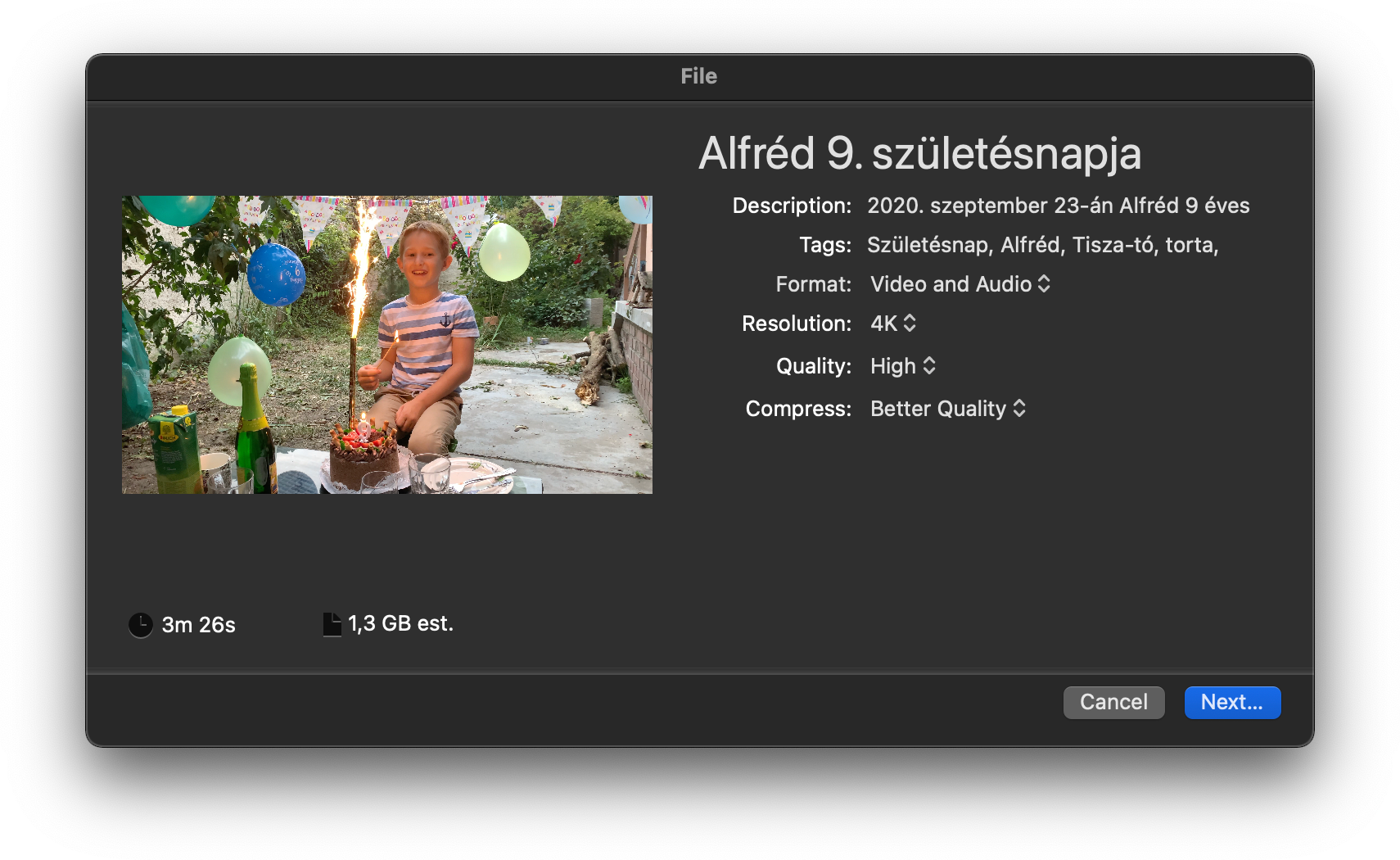Select the movie title Alfréd 9. születésnapja
The image size is (1400, 860).
pos(919,153)
